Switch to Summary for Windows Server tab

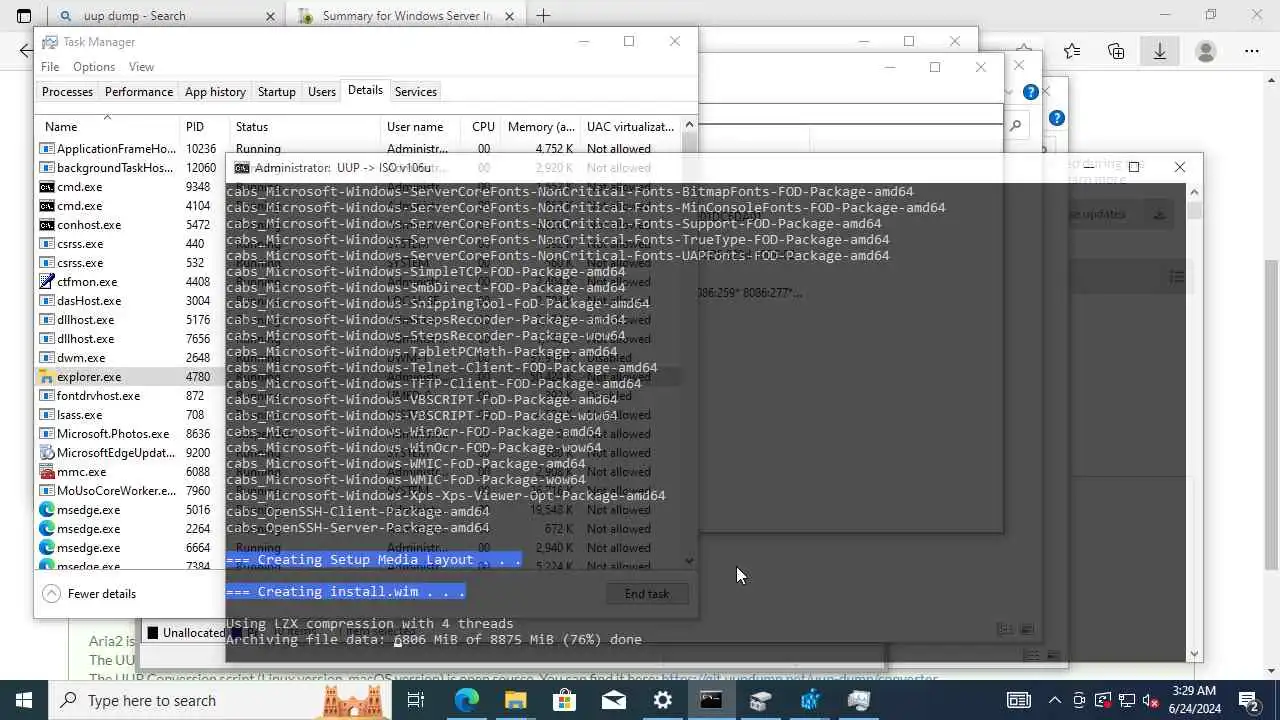[405, 16]
